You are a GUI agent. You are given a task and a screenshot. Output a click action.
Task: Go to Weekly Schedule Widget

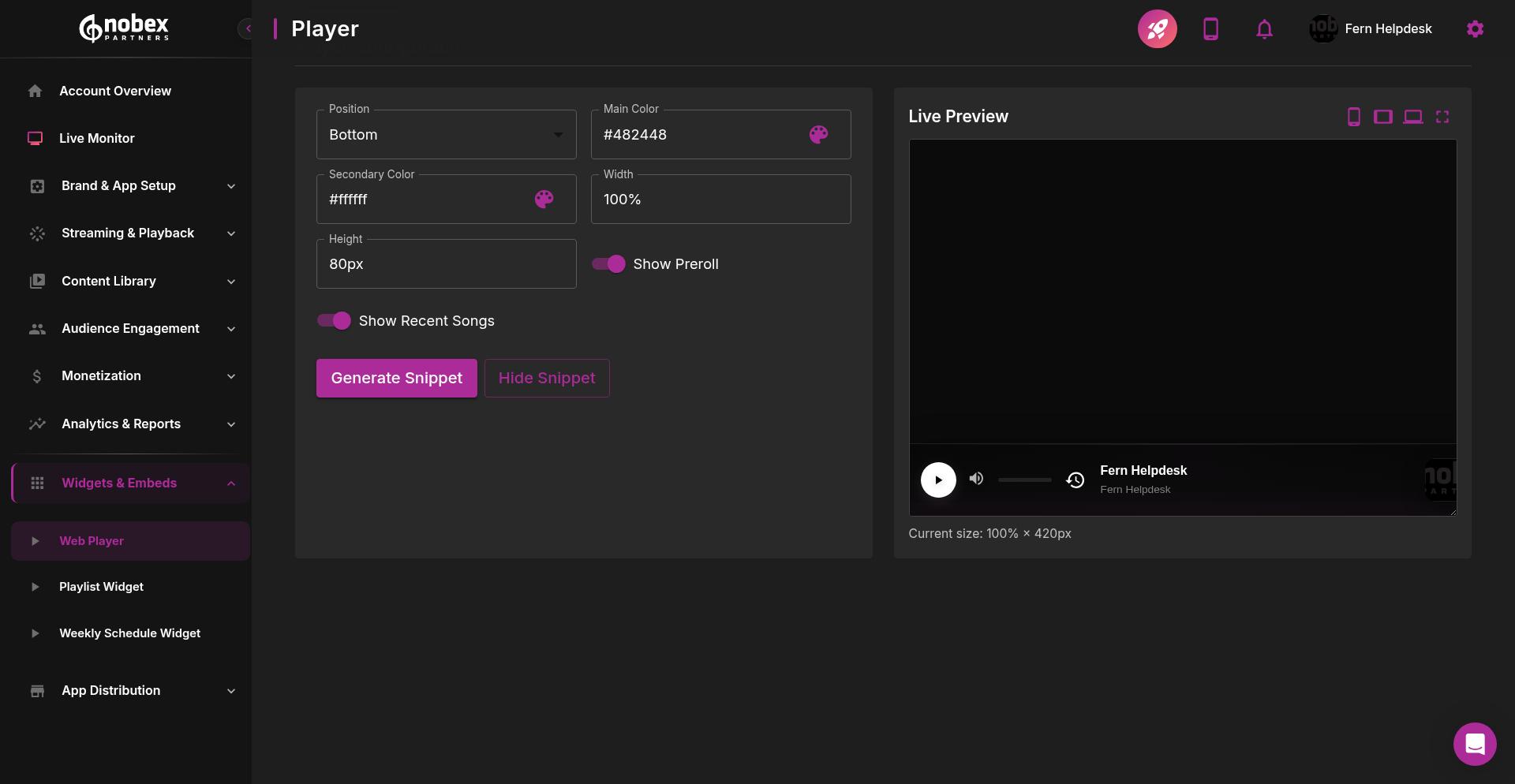point(129,633)
